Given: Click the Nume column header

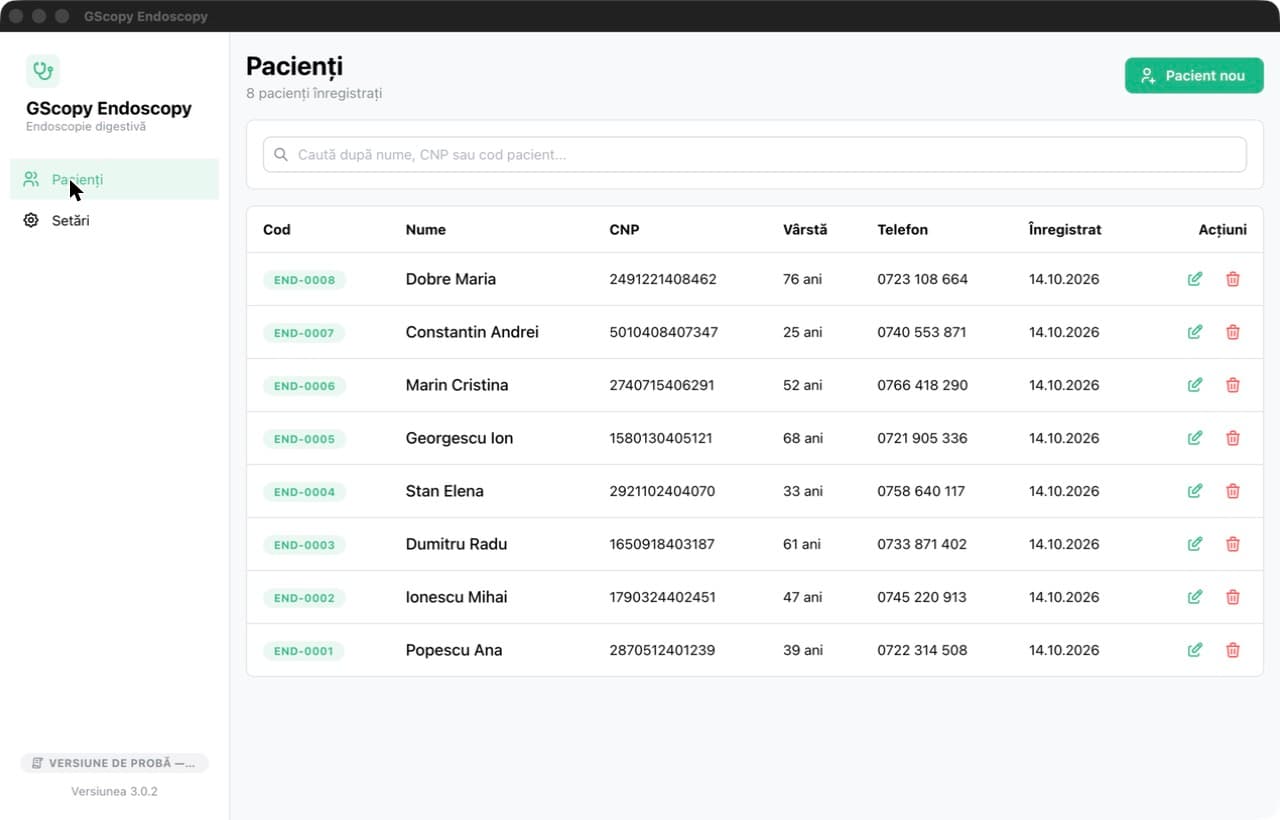Looking at the screenshot, I should click(x=426, y=229).
